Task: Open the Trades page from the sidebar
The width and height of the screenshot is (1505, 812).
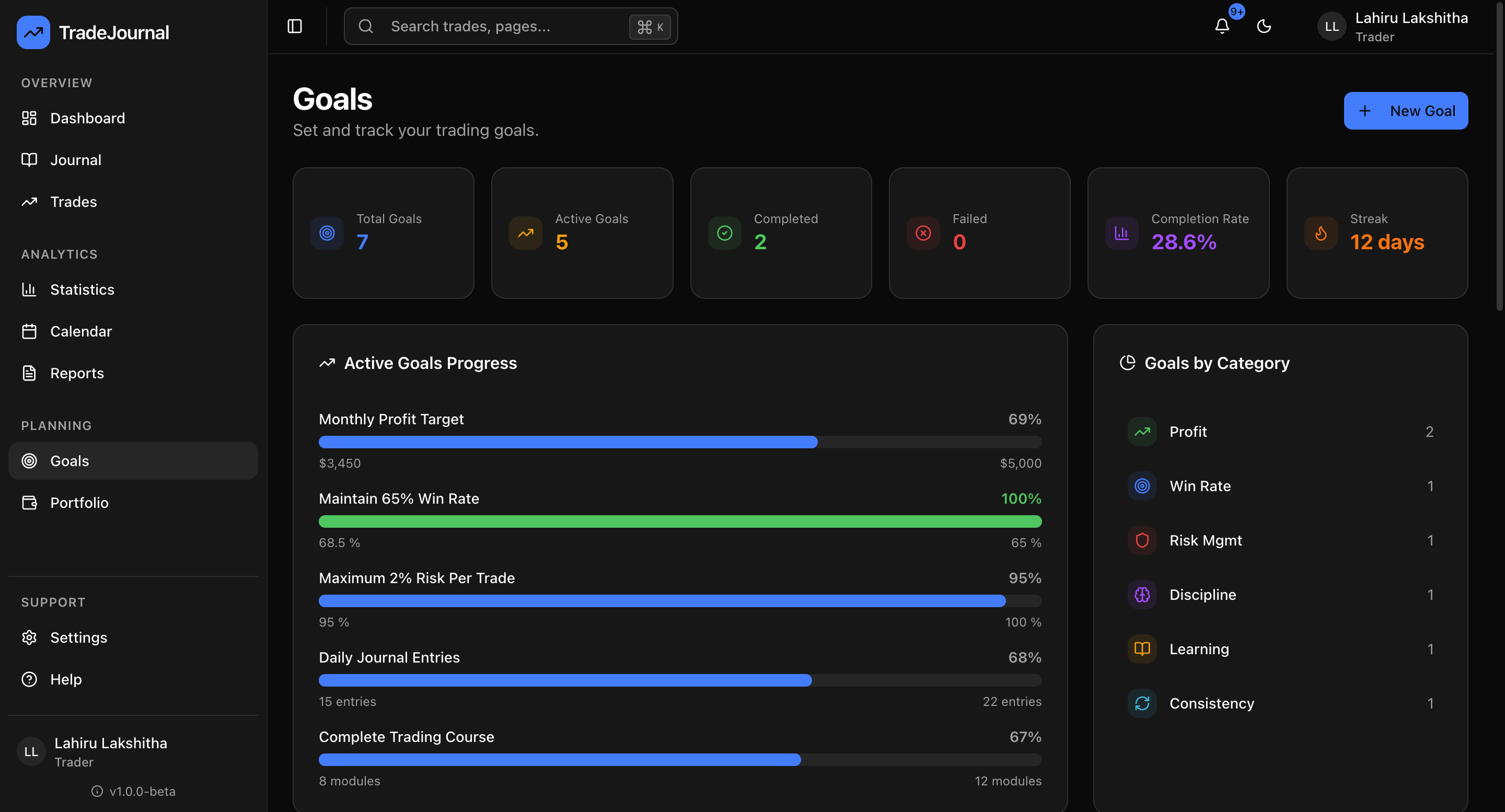Action: click(x=73, y=202)
